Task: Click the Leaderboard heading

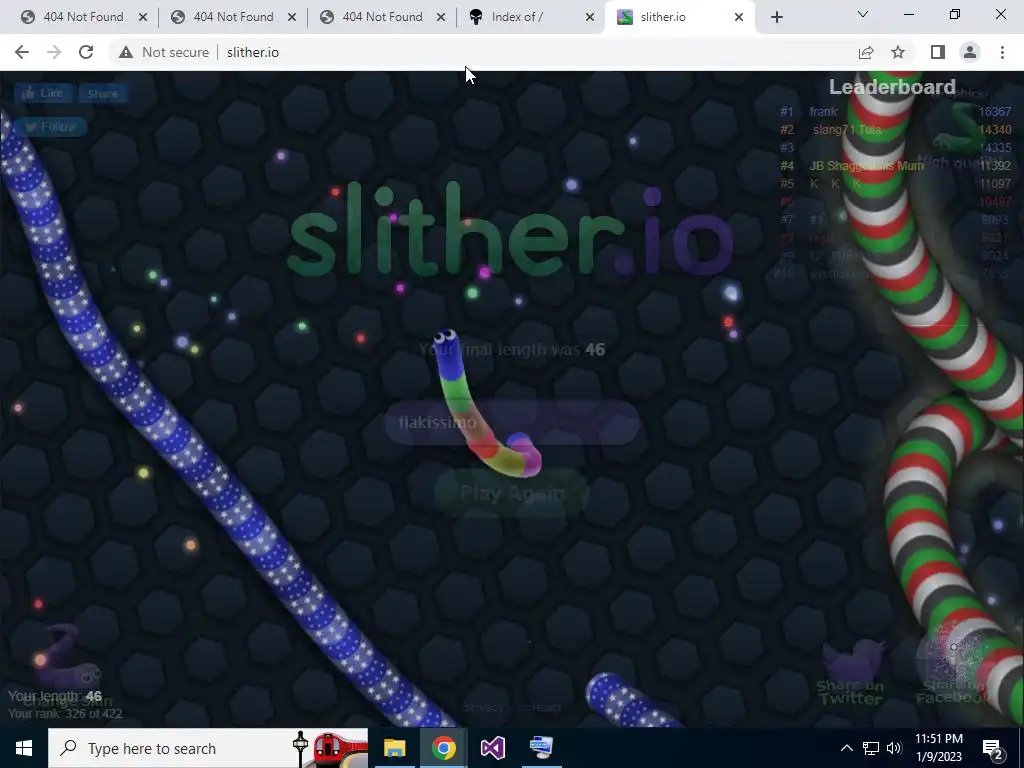Action: pos(892,87)
